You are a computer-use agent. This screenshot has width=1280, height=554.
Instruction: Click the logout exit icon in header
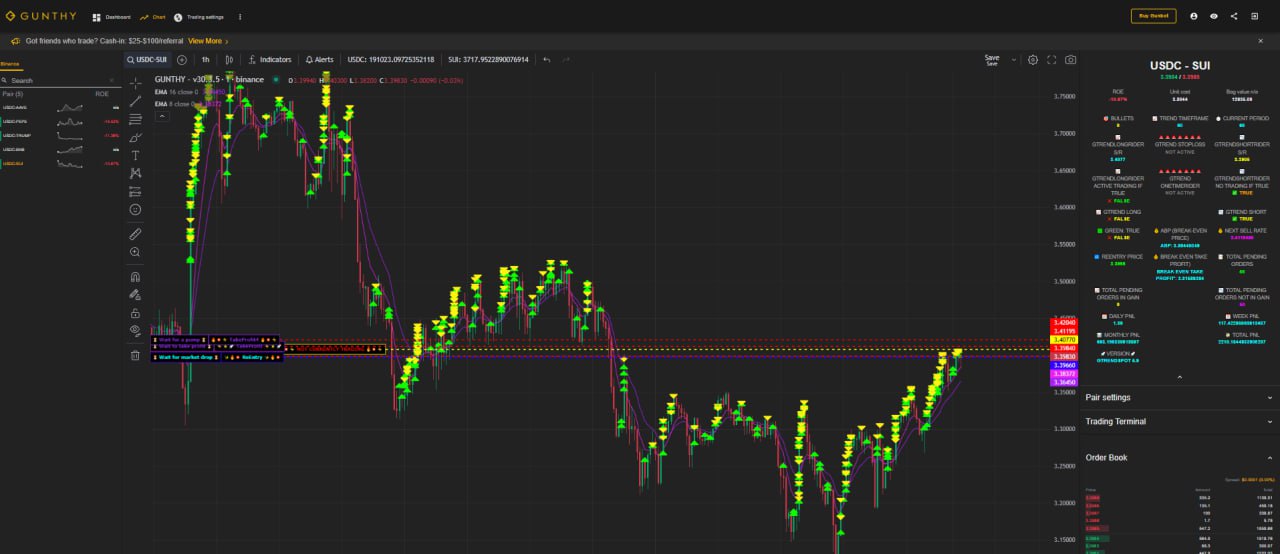pyautogui.click(x=1255, y=16)
